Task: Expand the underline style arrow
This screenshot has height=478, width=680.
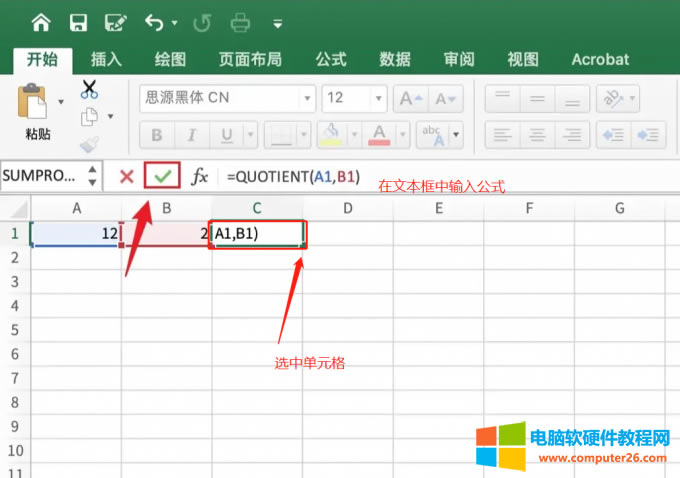Action: pyautogui.click(x=251, y=135)
